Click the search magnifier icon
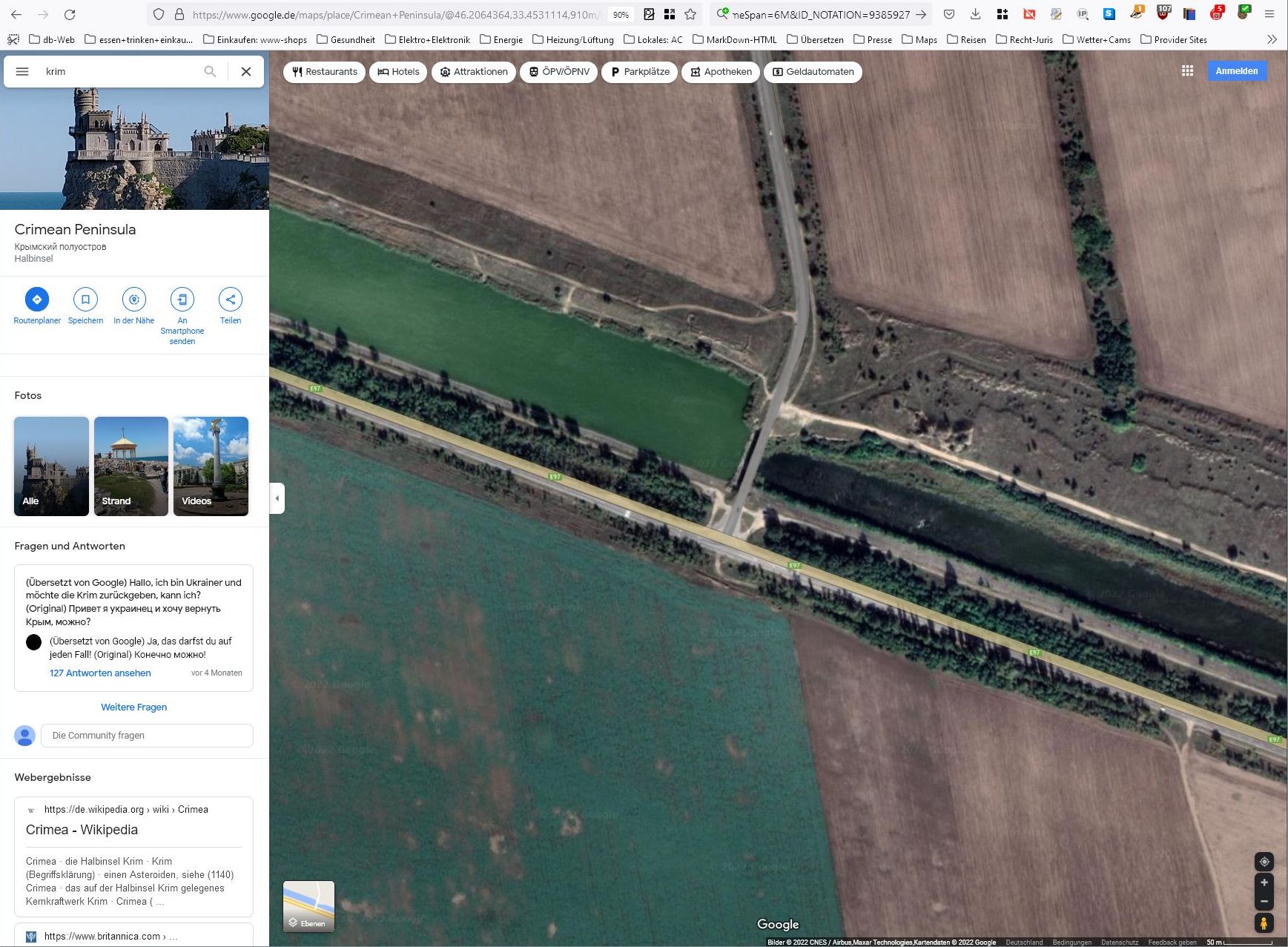 point(211,72)
